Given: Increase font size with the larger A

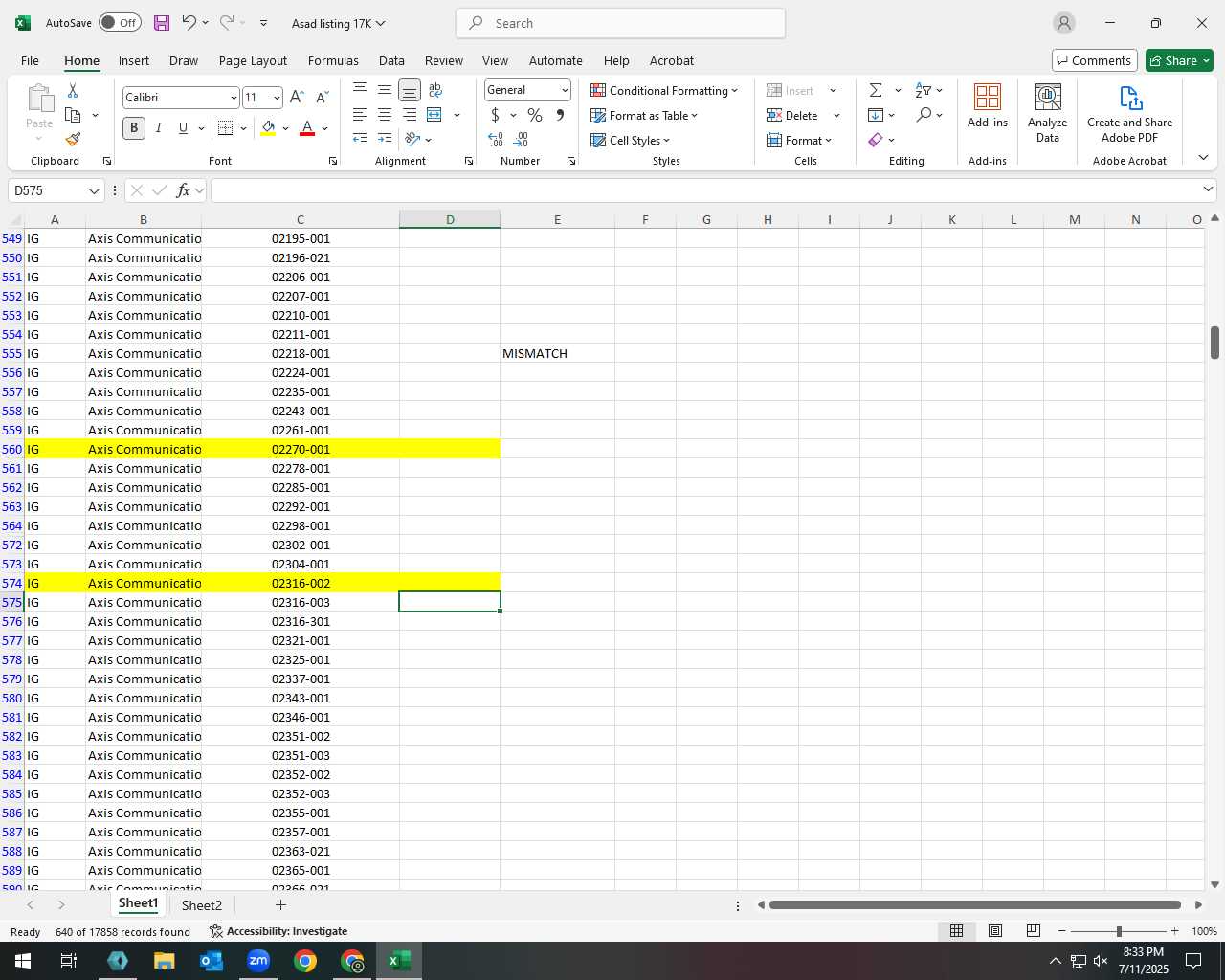Looking at the screenshot, I should tap(297, 98).
